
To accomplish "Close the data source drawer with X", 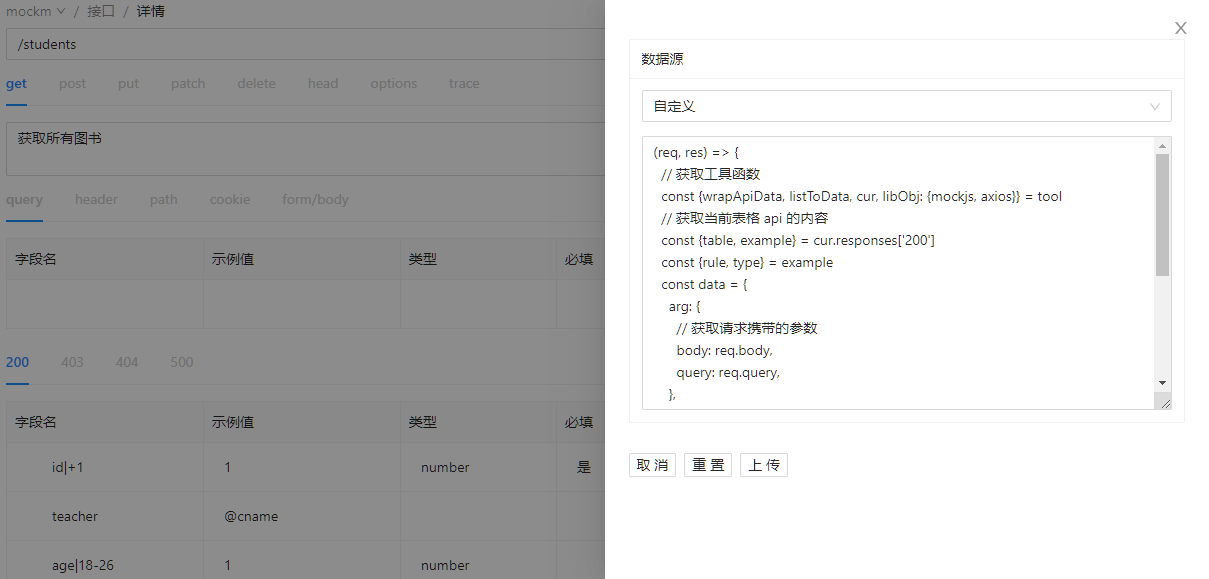I will point(1180,28).
